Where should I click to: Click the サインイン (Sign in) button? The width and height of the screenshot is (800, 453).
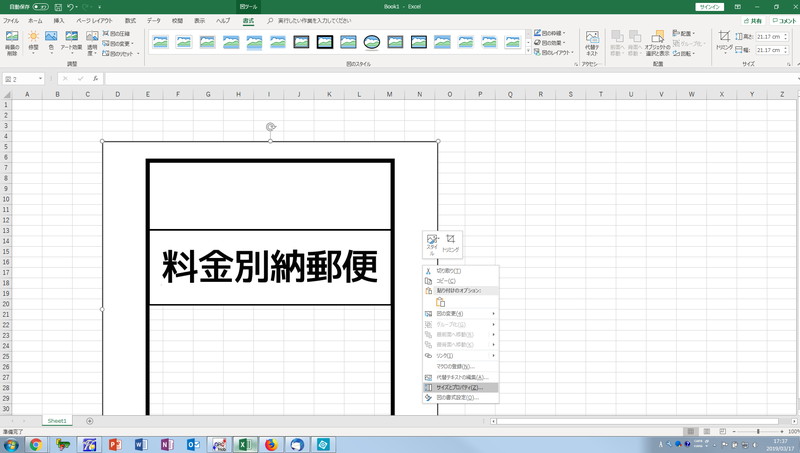(710, 7)
